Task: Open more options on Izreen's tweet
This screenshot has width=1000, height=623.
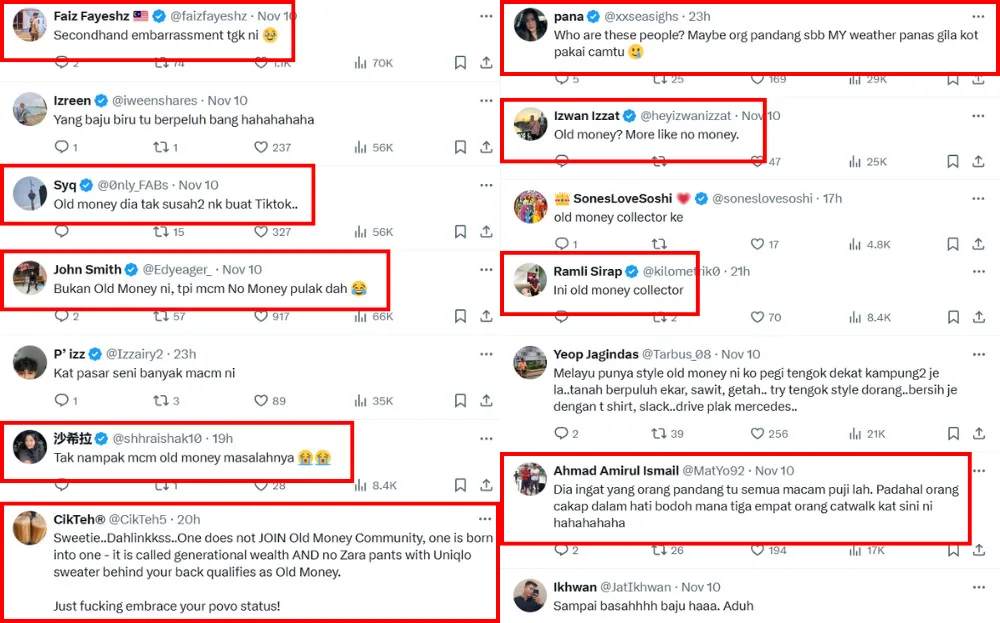Action: [x=485, y=101]
